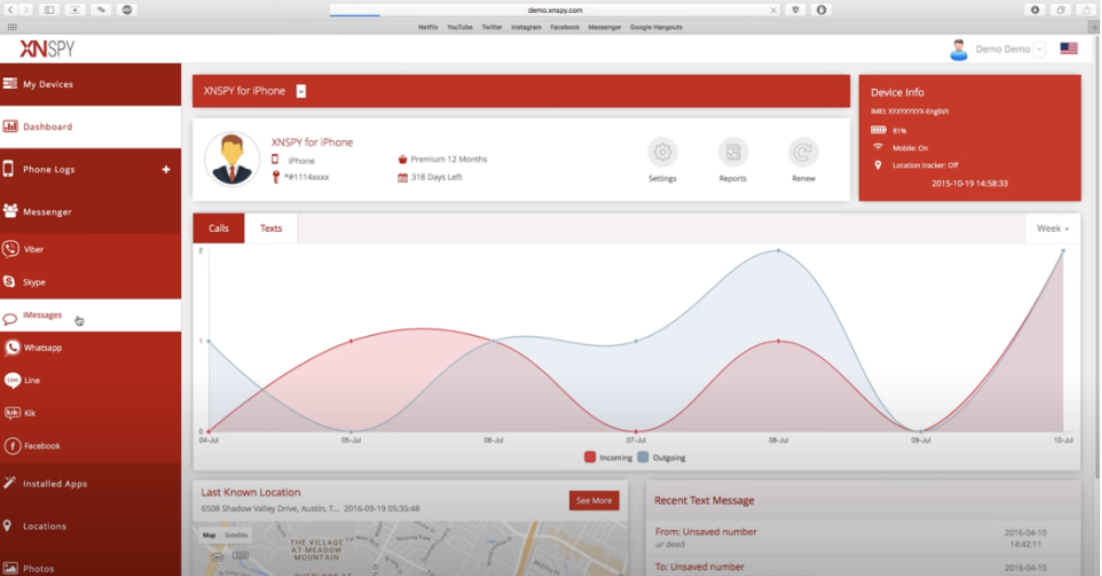Viewport: 1102px width, 576px height.
Task: Open Netflix bookmark
Action: [x=427, y=27]
